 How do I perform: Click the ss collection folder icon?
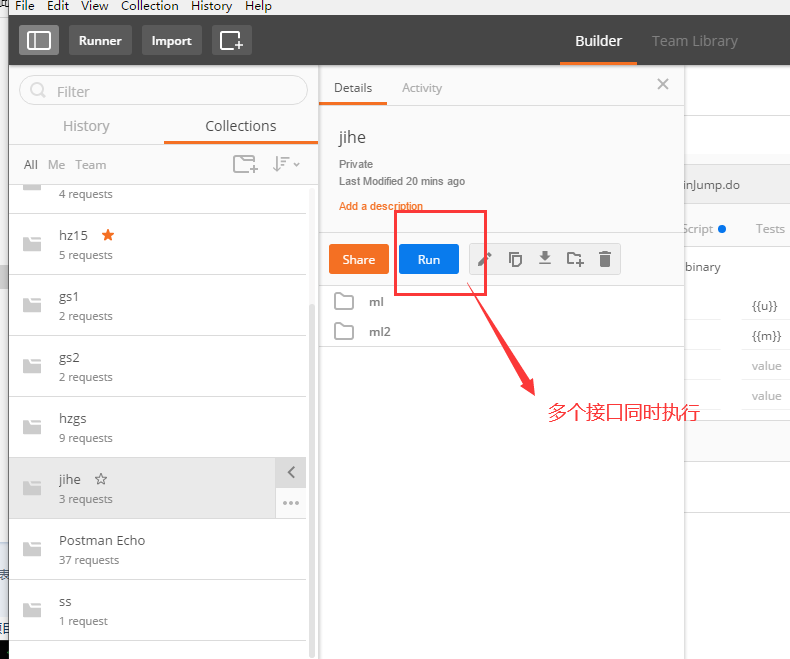32,610
